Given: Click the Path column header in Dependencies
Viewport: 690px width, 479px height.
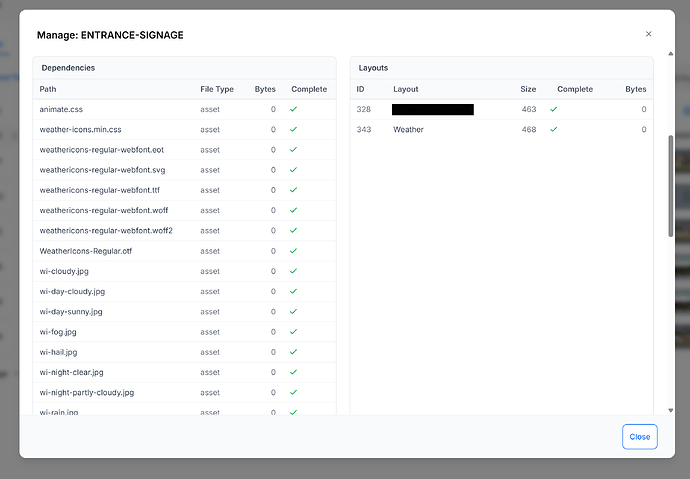Looking at the screenshot, I should point(48,89).
